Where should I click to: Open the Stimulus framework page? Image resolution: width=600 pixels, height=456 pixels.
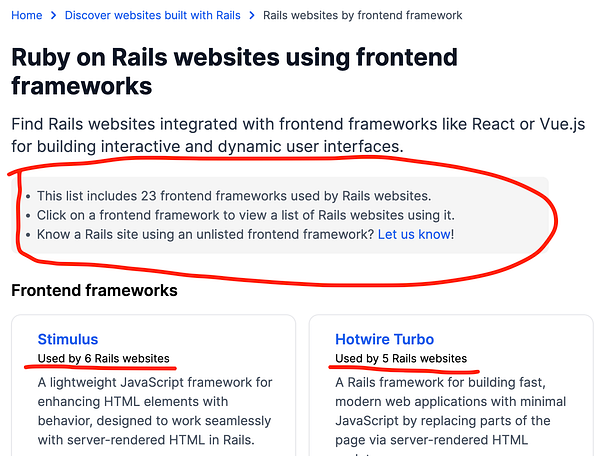coord(68,339)
